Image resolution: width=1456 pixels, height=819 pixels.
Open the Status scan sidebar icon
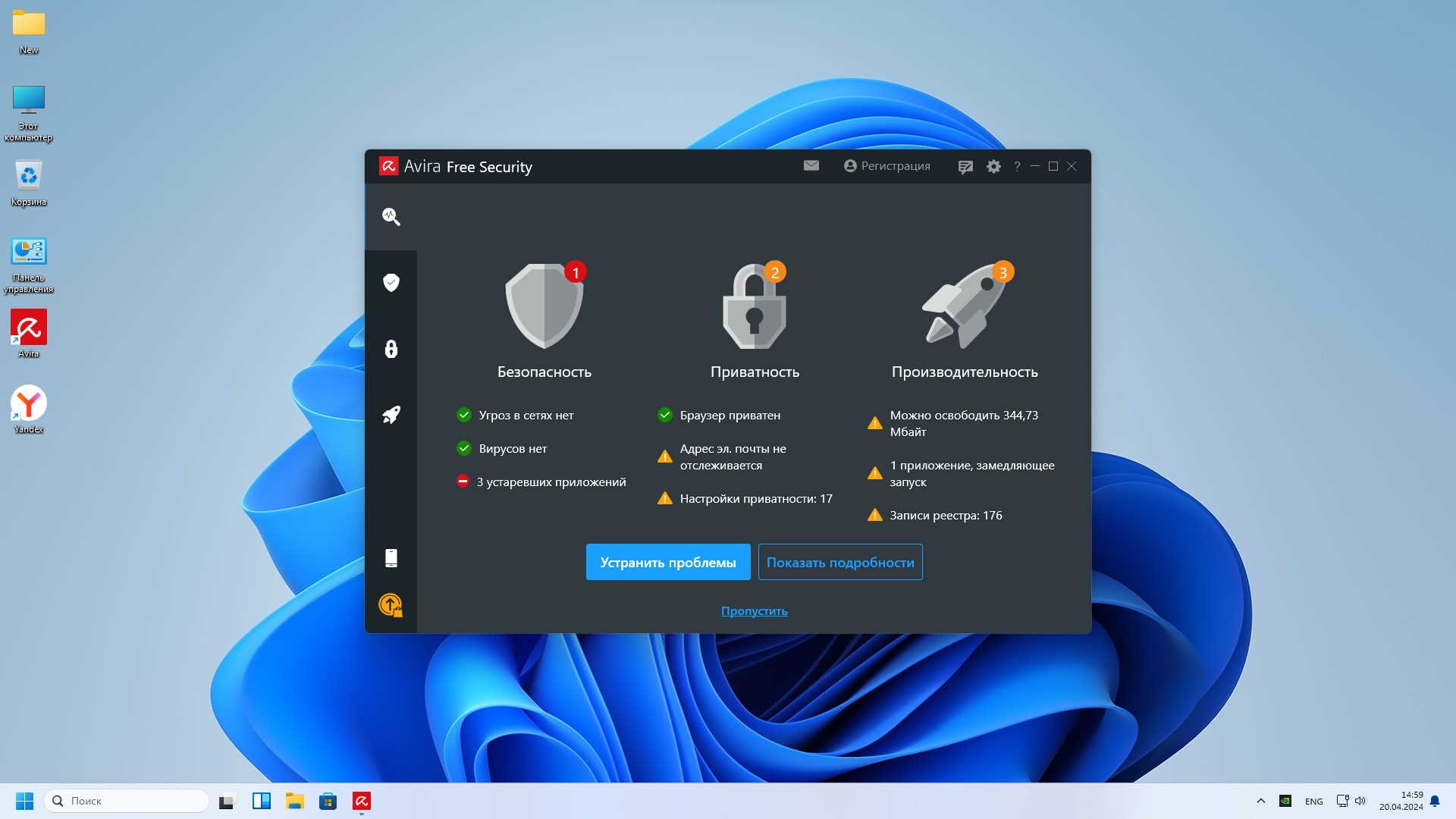pos(391,217)
